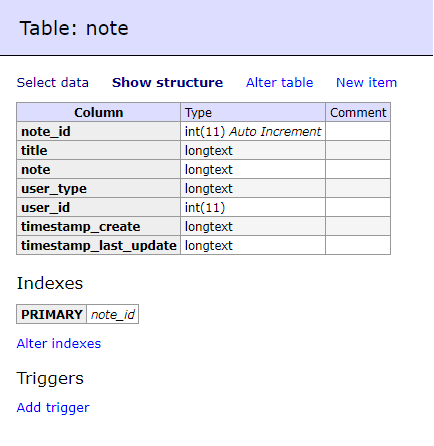Screen dimensions: 434x446
Task: Open the Alter indexes link
Action: [x=59, y=344]
